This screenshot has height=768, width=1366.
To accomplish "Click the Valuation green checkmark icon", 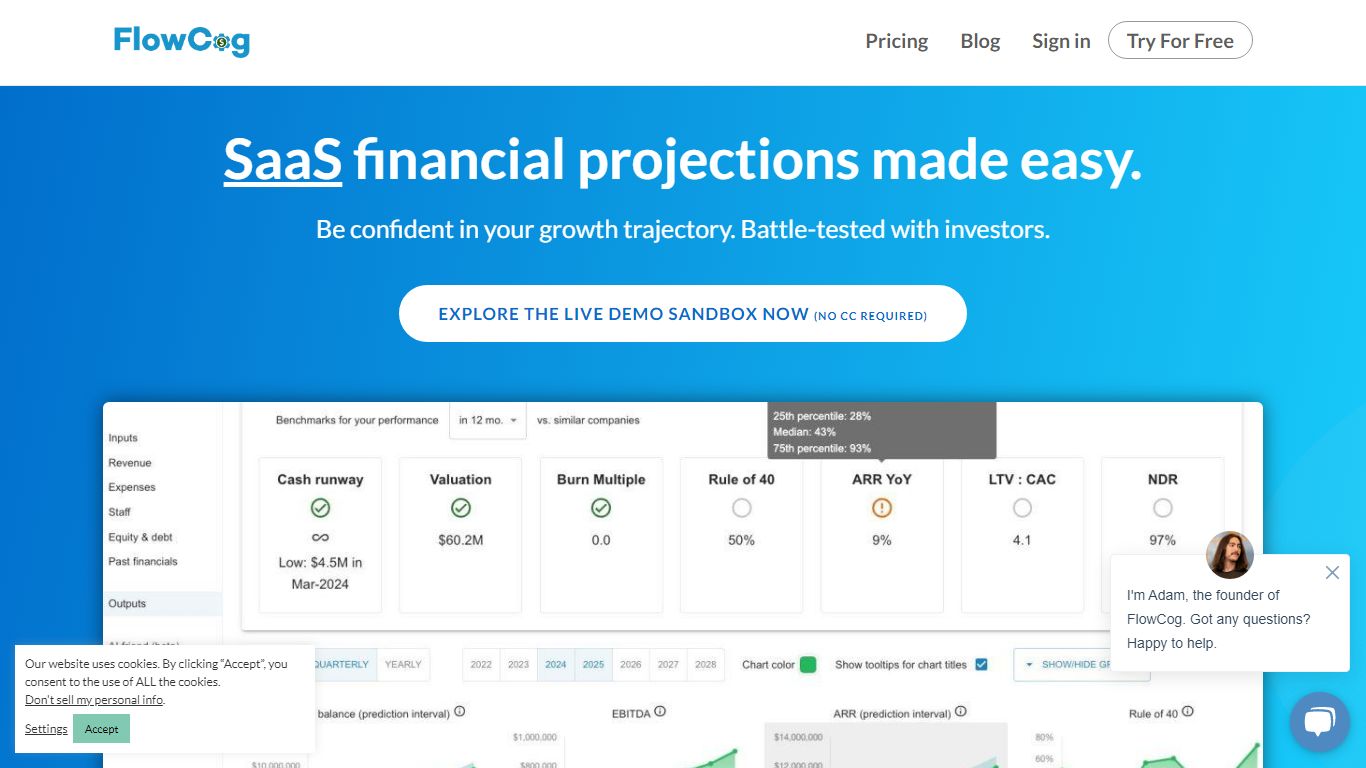I will click(x=460, y=508).
